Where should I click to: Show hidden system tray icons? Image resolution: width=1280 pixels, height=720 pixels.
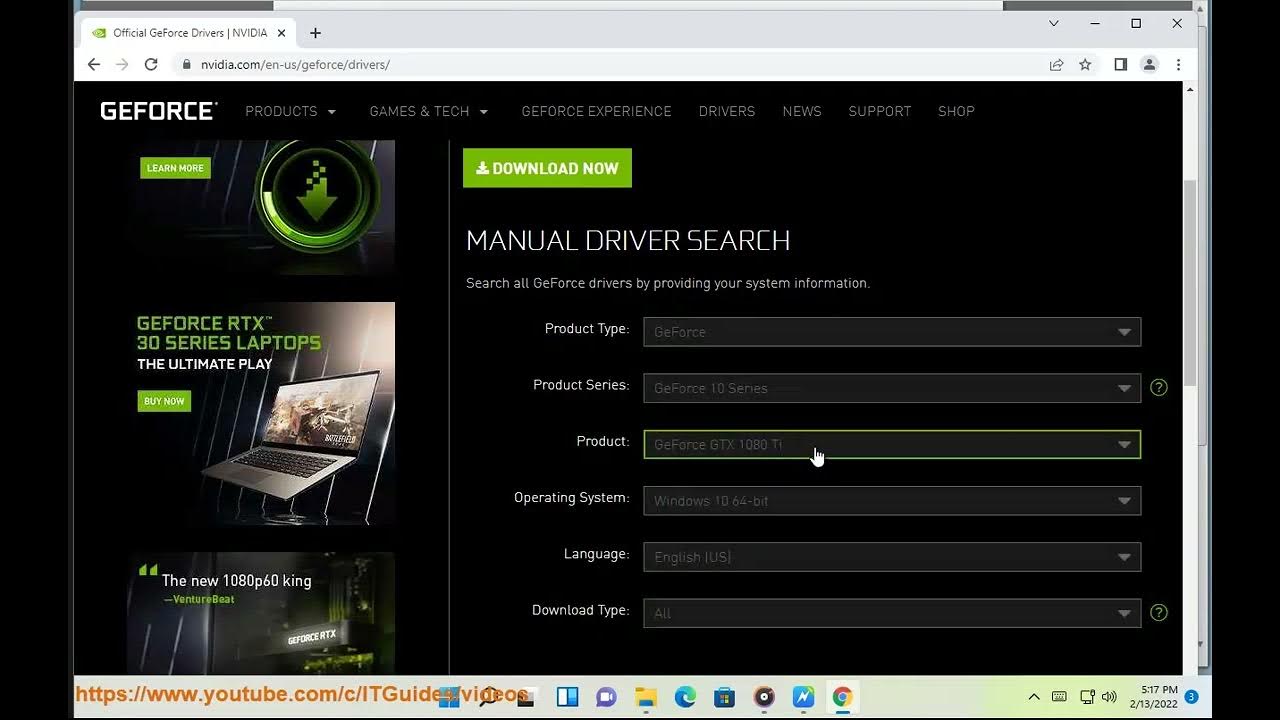(1034, 697)
